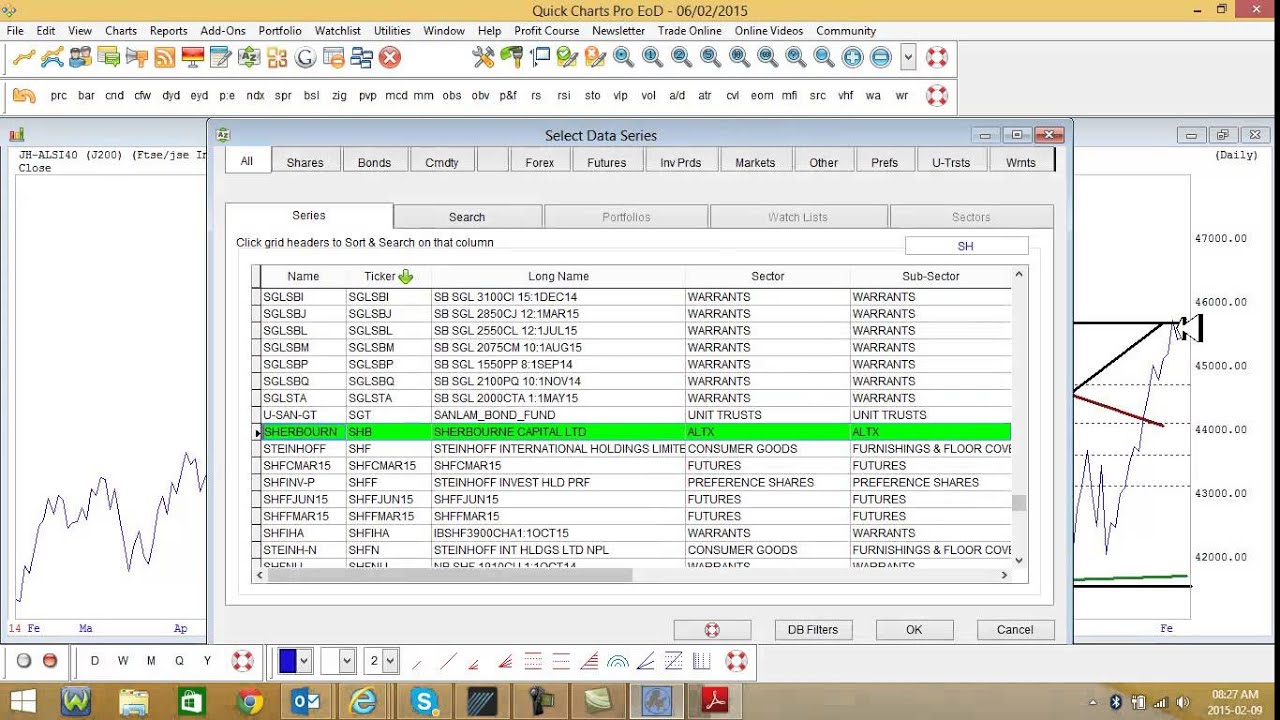
Task: Click the blue minus zoom-out icon
Action: coord(880,57)
